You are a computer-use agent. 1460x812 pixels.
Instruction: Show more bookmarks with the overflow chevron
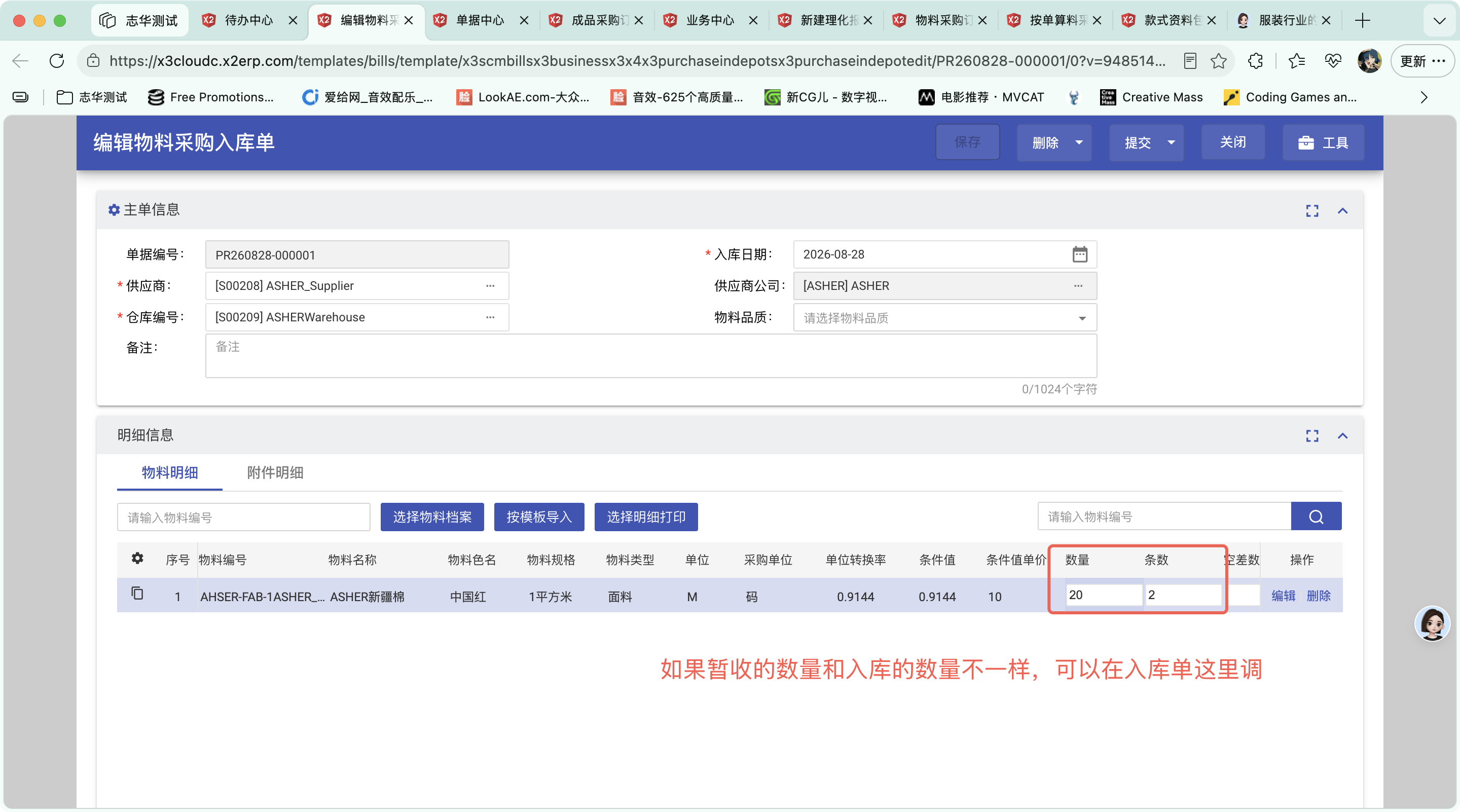[1423, 97]
